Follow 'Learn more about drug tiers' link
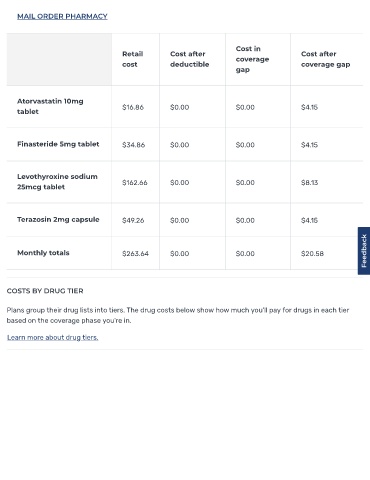Image resolution: width=370 pixels, height=480 pixels. pos(53,337)
